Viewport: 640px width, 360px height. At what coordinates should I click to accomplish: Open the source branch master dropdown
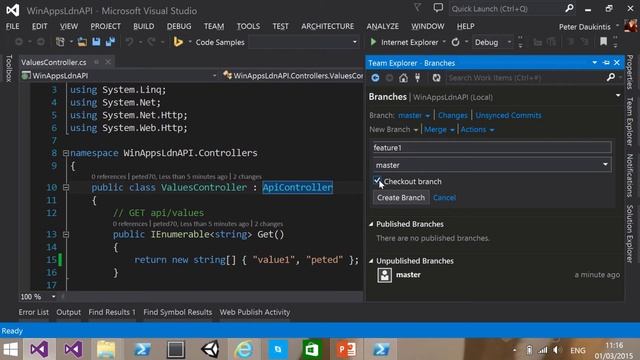605,164
